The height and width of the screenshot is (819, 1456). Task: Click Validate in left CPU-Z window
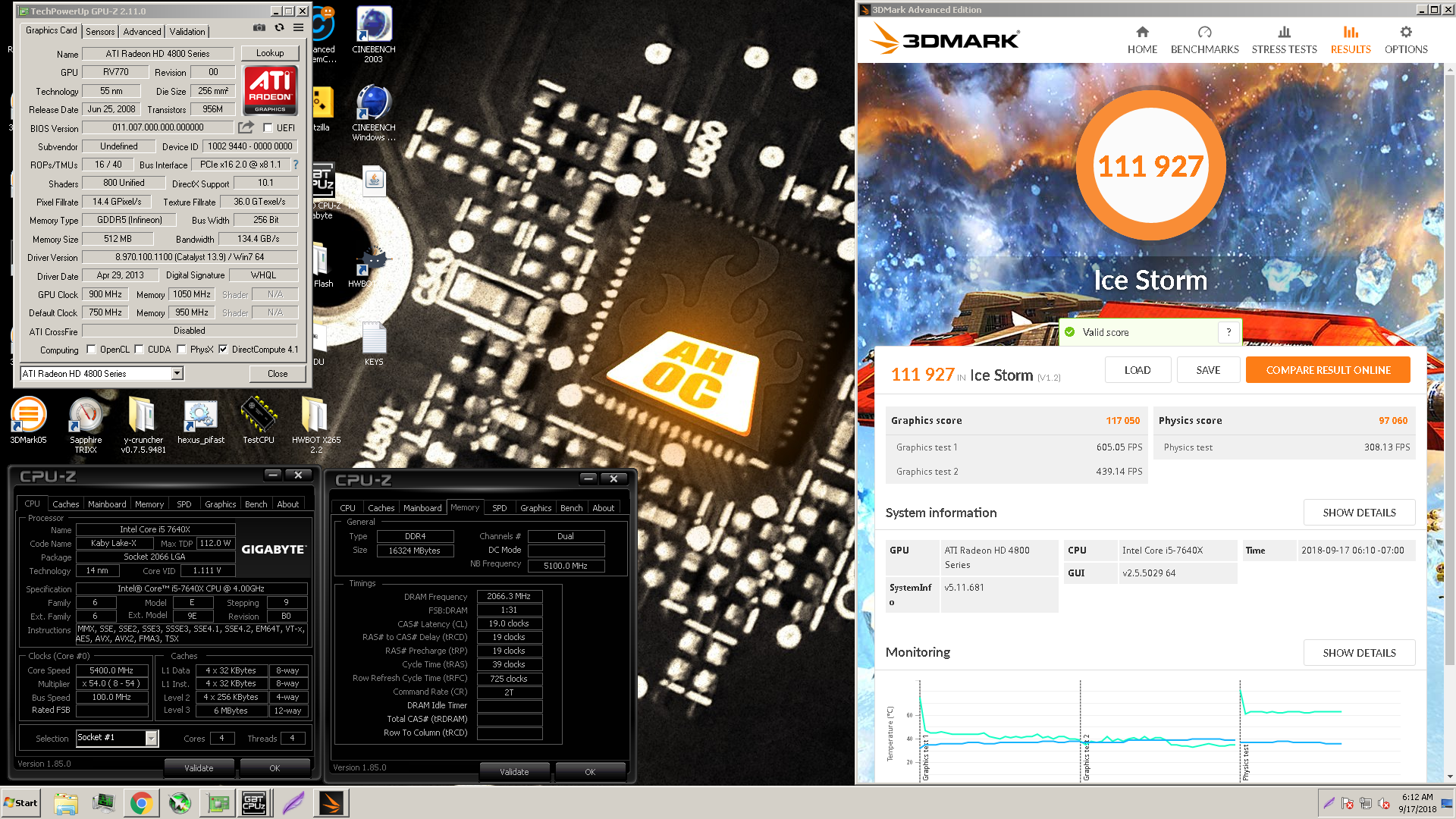pos(199,768)
